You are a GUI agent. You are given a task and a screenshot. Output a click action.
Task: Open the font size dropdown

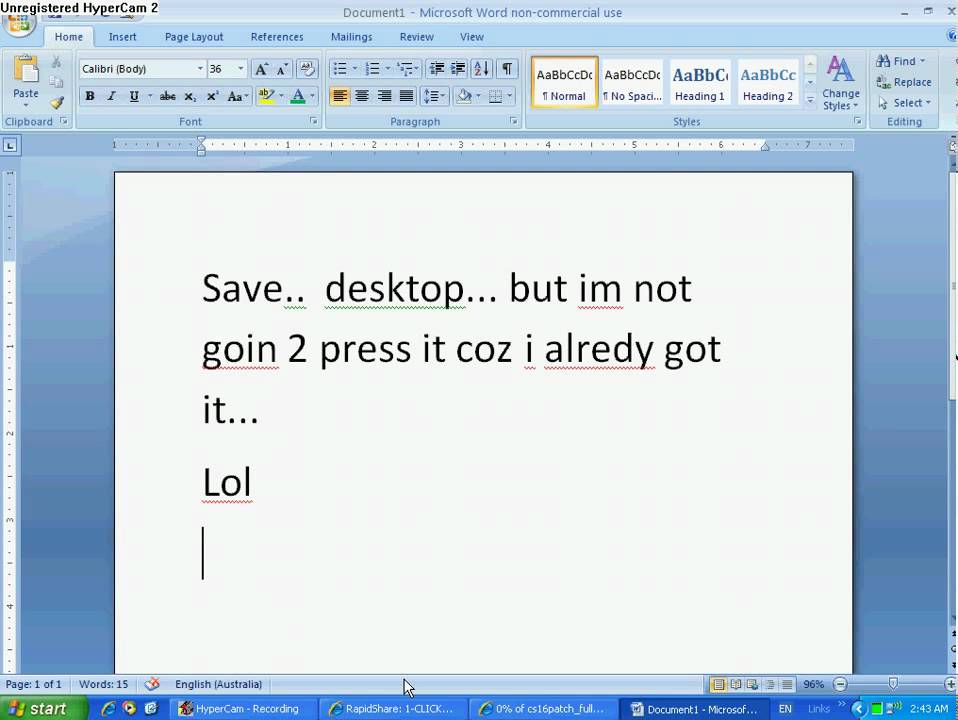click(x=241, y=69)
